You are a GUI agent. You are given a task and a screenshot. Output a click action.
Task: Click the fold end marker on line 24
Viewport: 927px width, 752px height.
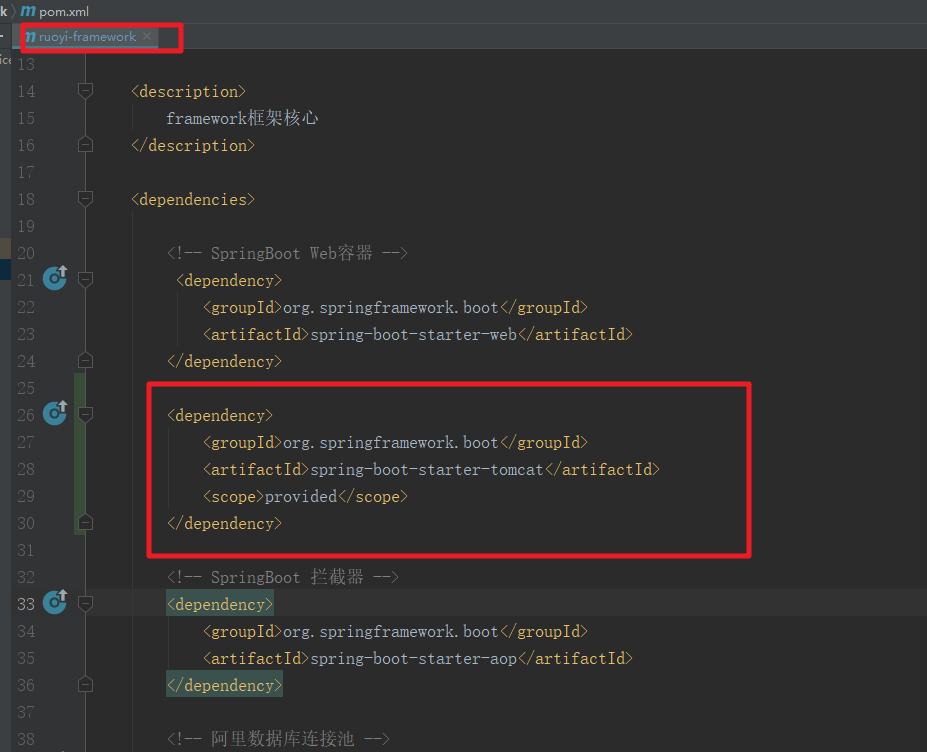coord(85,361)
